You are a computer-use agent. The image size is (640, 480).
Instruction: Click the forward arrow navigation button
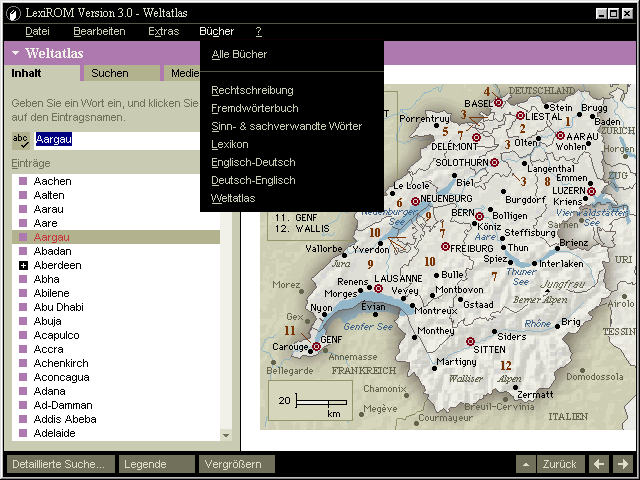(x=623, y=464)
